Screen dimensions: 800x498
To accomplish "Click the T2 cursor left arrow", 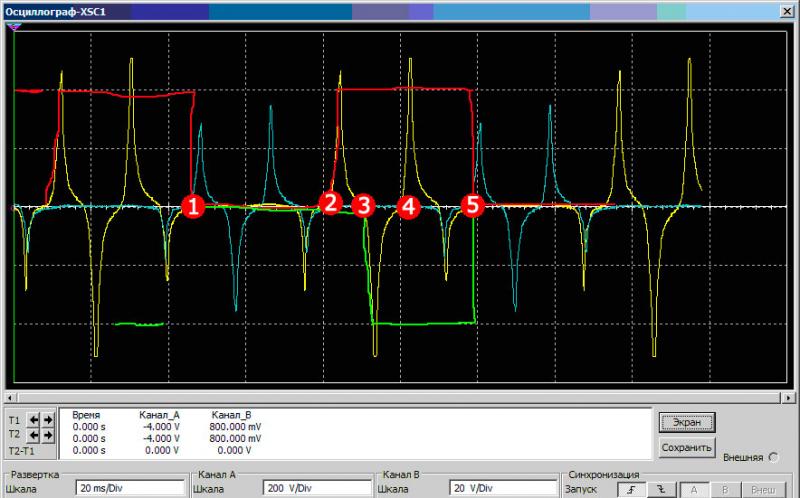I will click(31, 436).
